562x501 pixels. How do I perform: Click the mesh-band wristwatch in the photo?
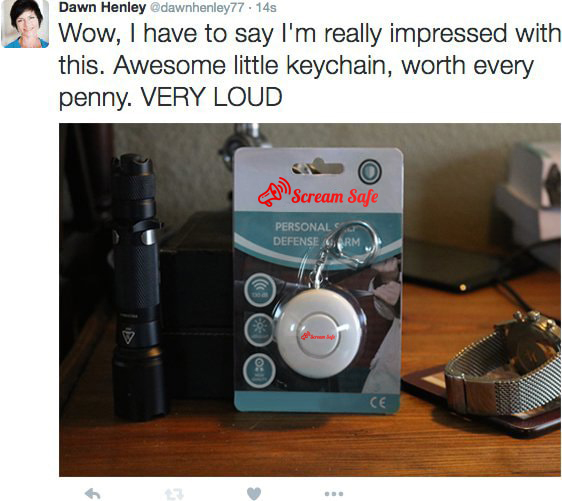coord(505,367)
